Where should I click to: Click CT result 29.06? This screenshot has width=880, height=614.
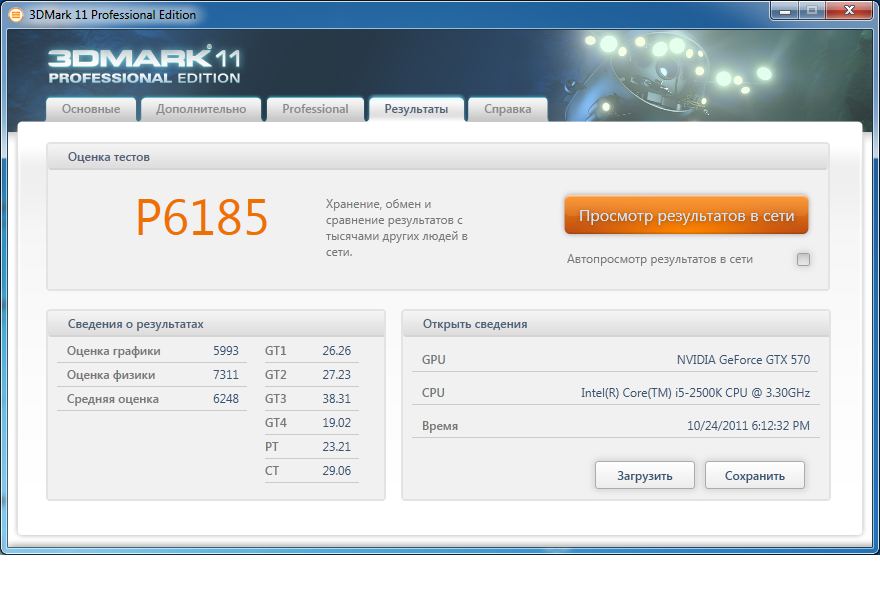336,471
